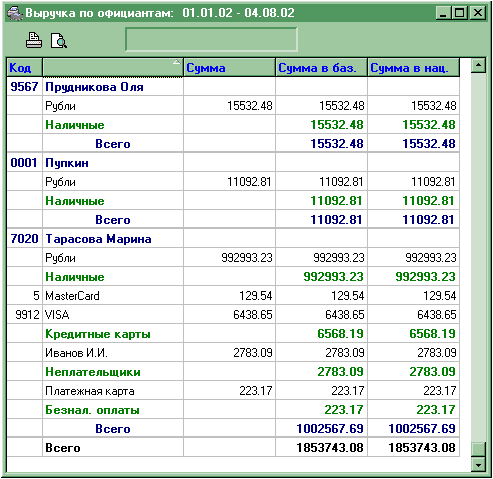Click the 6568.19 value in Сумма в баз.

point(340,334)
